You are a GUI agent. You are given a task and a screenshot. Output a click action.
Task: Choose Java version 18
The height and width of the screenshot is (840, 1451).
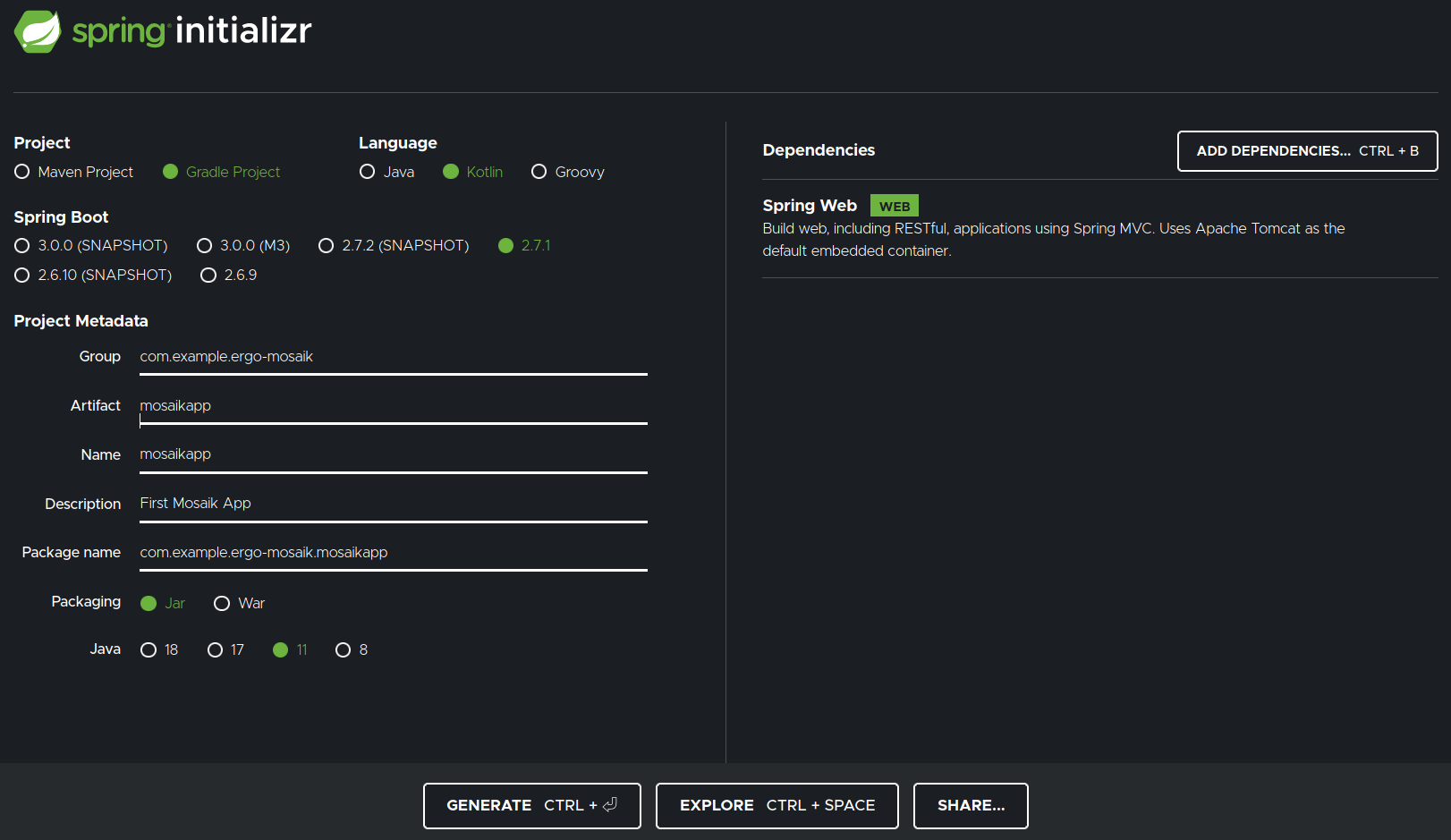(149, 649)
